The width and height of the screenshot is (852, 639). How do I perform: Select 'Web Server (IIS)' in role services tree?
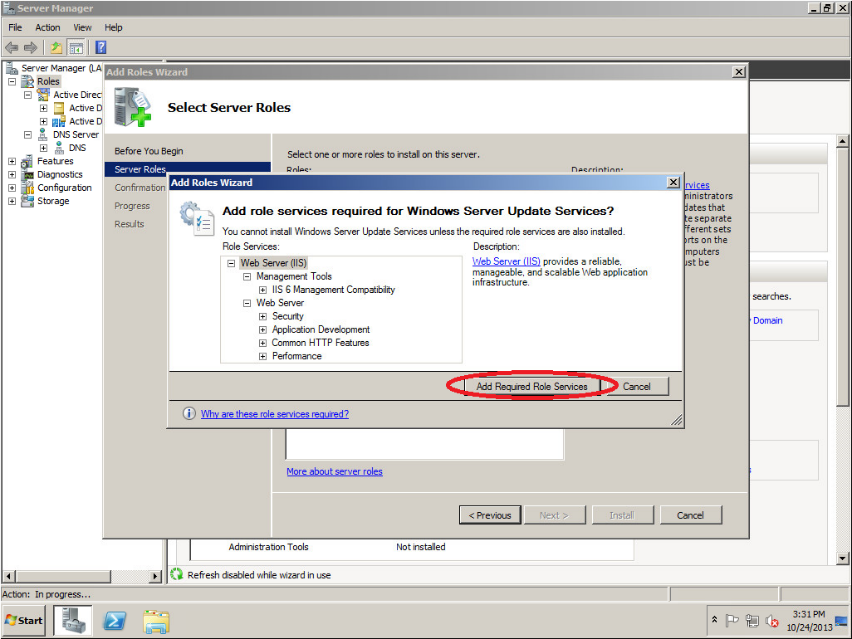pos(274,263)
